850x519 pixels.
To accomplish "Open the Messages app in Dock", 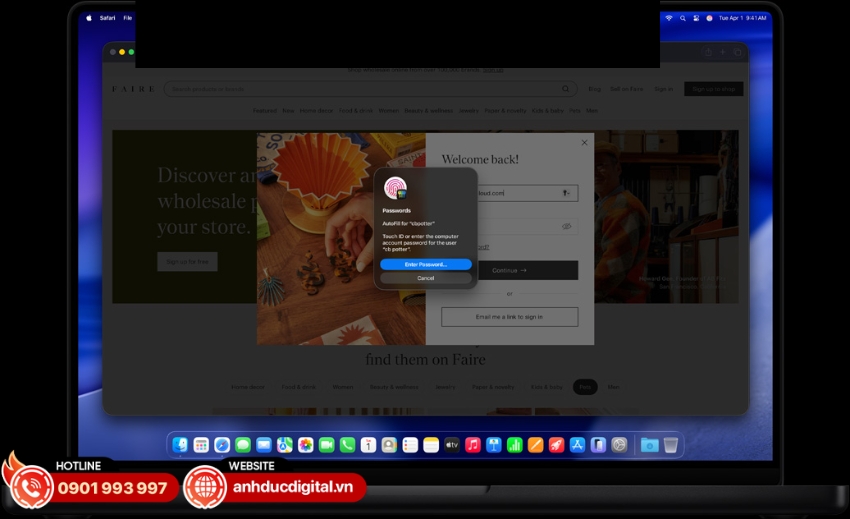I will [x=243, y=445].
